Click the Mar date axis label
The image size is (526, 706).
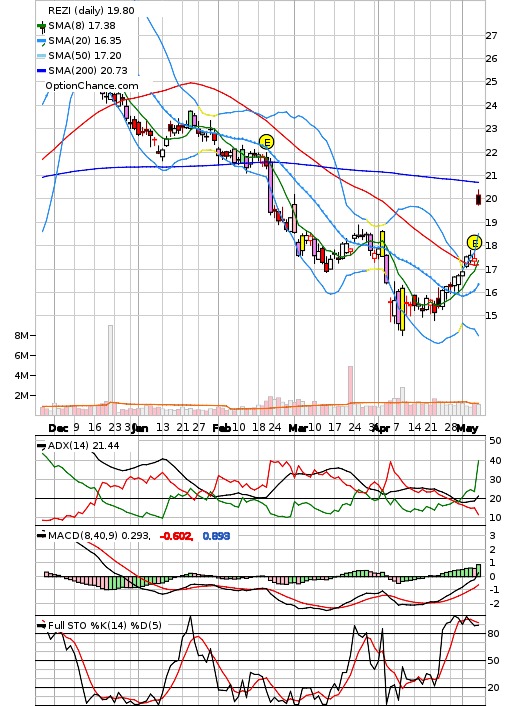click(x=298, y=428)
